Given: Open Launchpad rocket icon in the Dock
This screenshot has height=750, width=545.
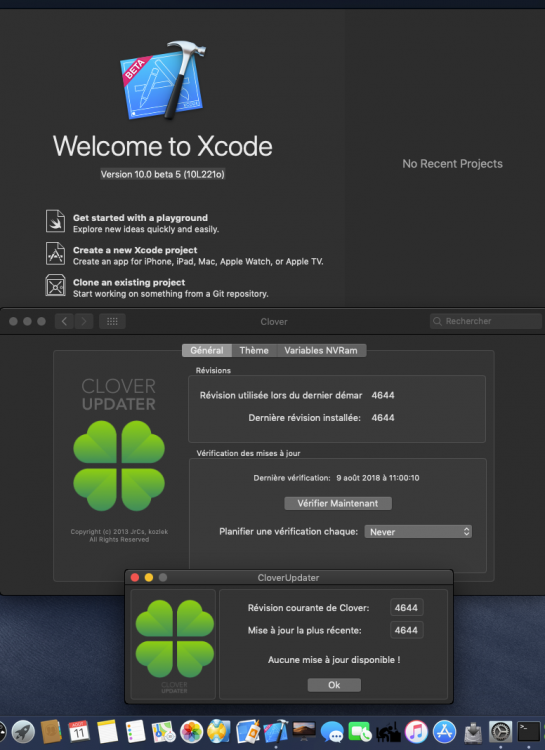Looking at the screenshot, I should (22, 732).
